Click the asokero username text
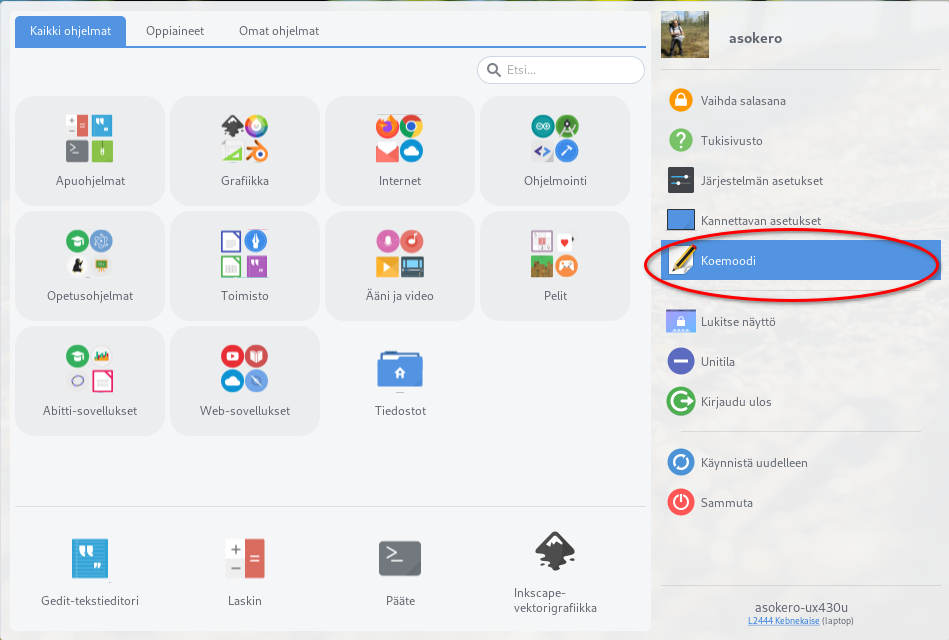The height and width of the screenshot is (640, 949). click(755, 38)
